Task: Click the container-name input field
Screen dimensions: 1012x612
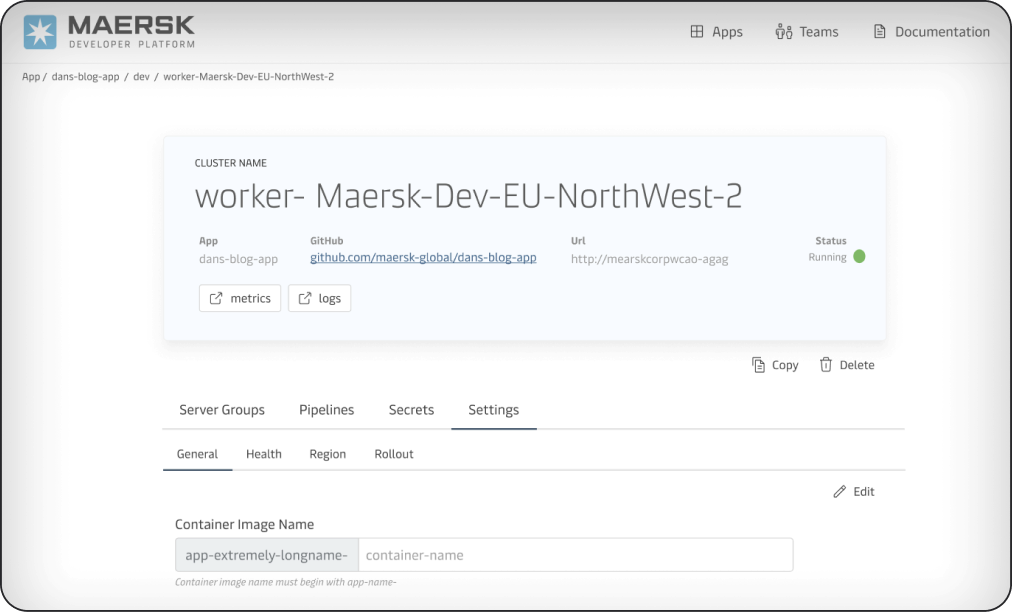Action: 575,555
